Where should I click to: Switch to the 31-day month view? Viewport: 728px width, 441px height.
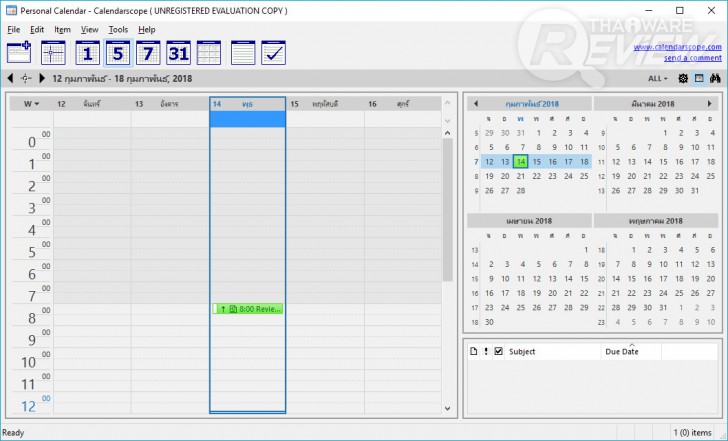[x=178, y=52]
